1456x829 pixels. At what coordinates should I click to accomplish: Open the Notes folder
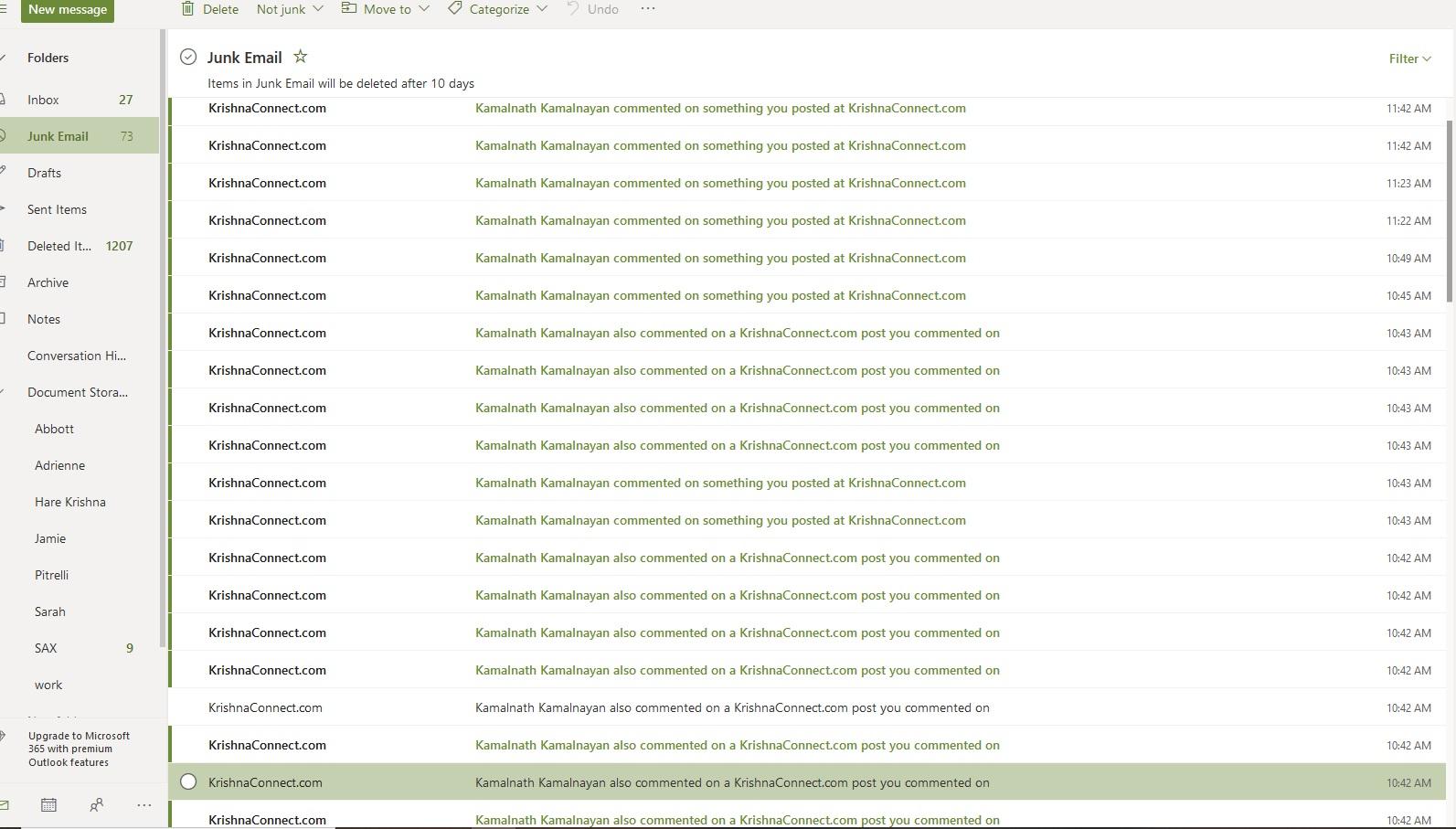(80, 319)
